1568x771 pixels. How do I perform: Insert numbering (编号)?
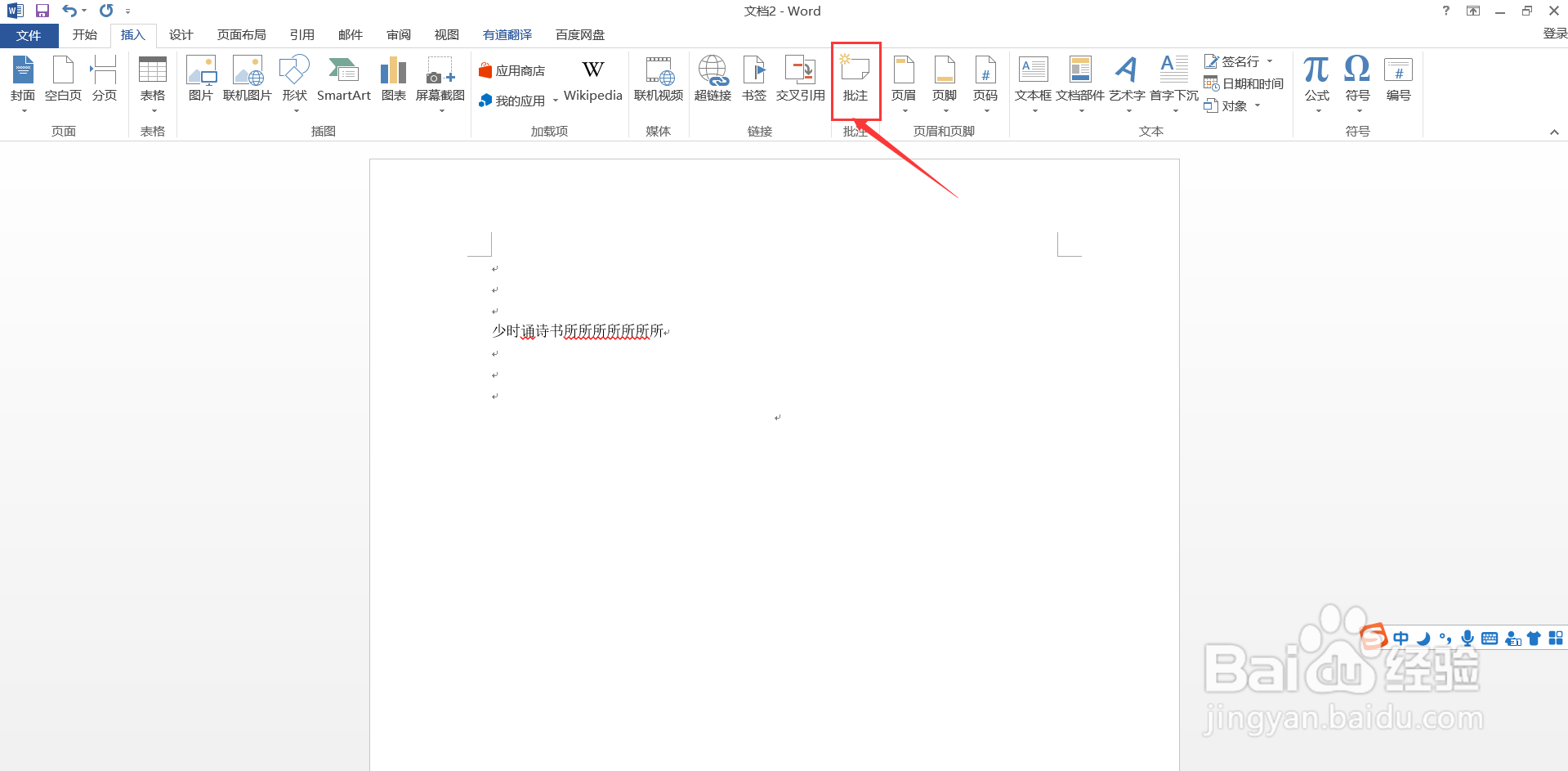click(1398, 79)
